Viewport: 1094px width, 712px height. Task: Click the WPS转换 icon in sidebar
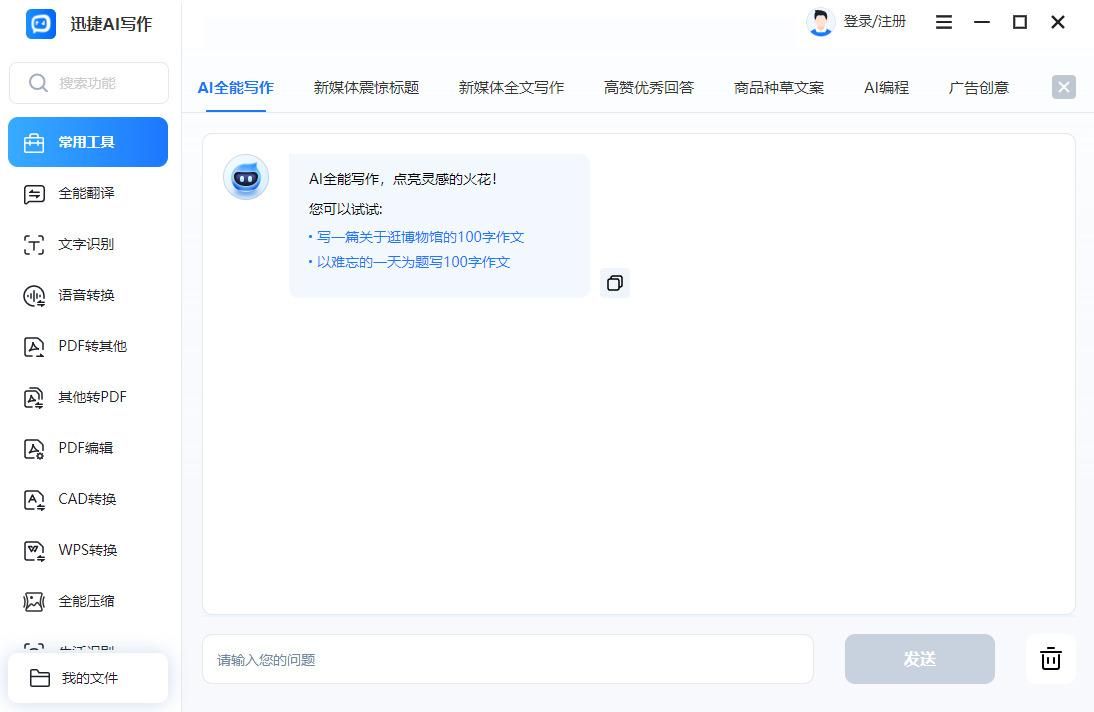(x=34, y=550)
